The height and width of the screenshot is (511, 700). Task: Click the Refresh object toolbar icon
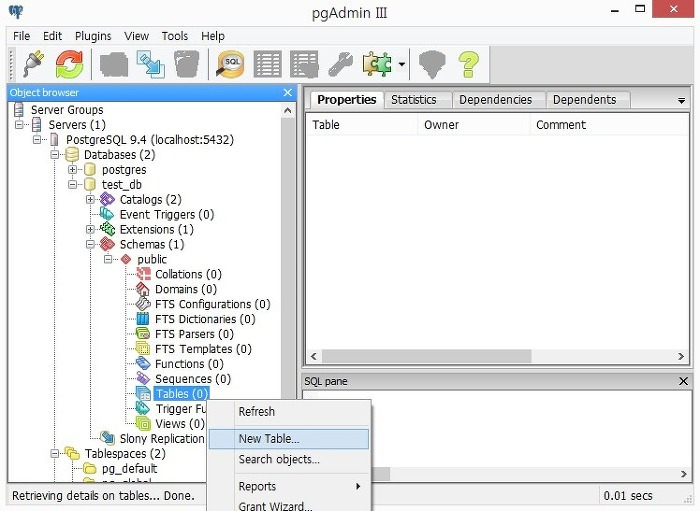point(69,64)
